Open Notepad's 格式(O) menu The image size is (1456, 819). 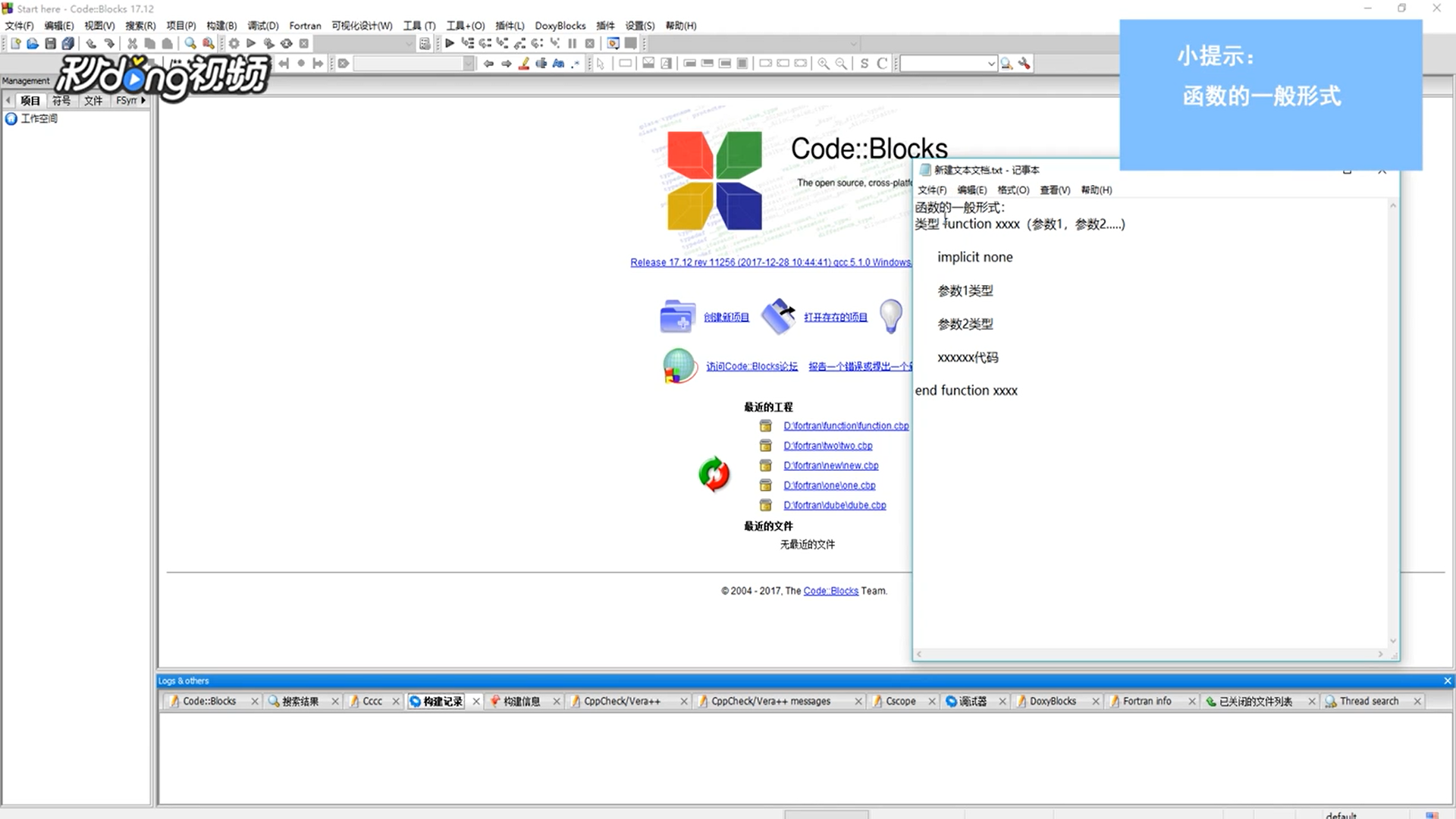(1013, 190)
